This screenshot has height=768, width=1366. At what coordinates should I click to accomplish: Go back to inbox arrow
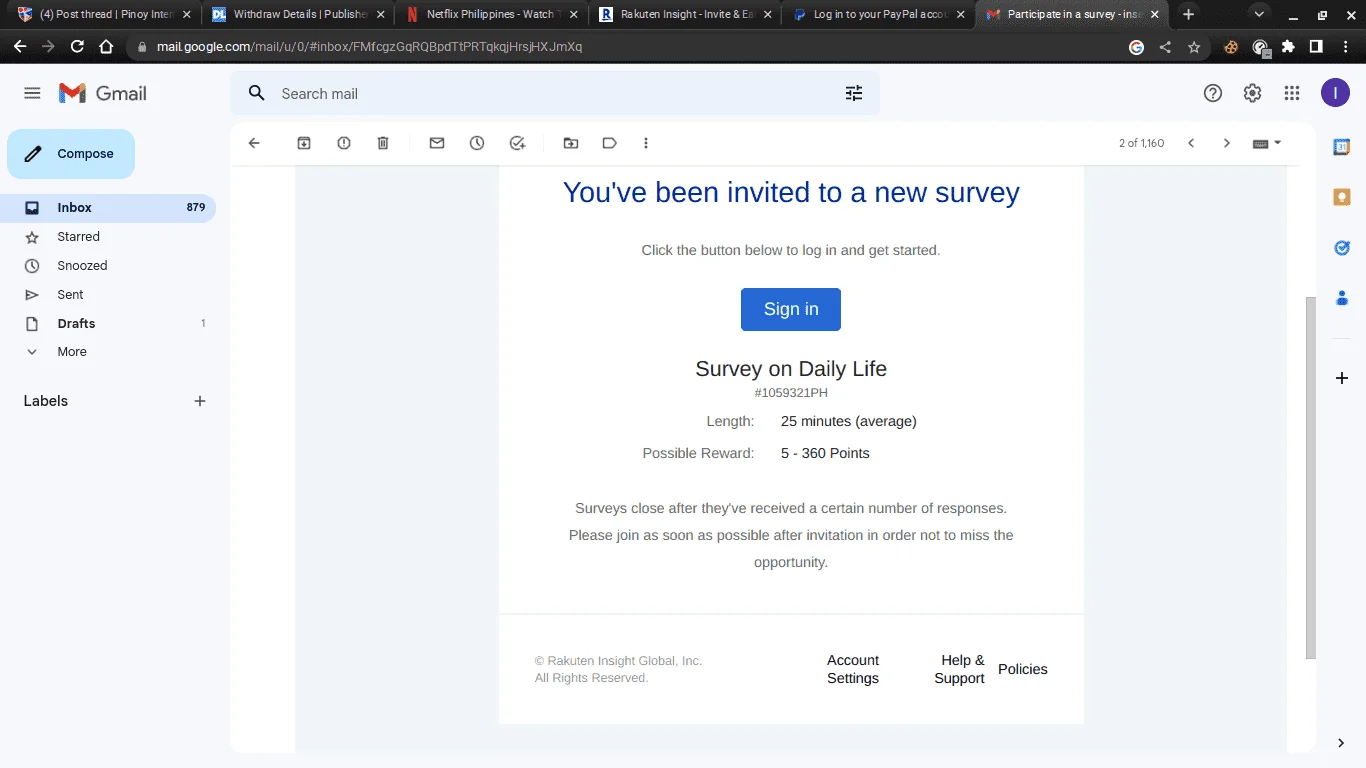(x=254, y=143)
